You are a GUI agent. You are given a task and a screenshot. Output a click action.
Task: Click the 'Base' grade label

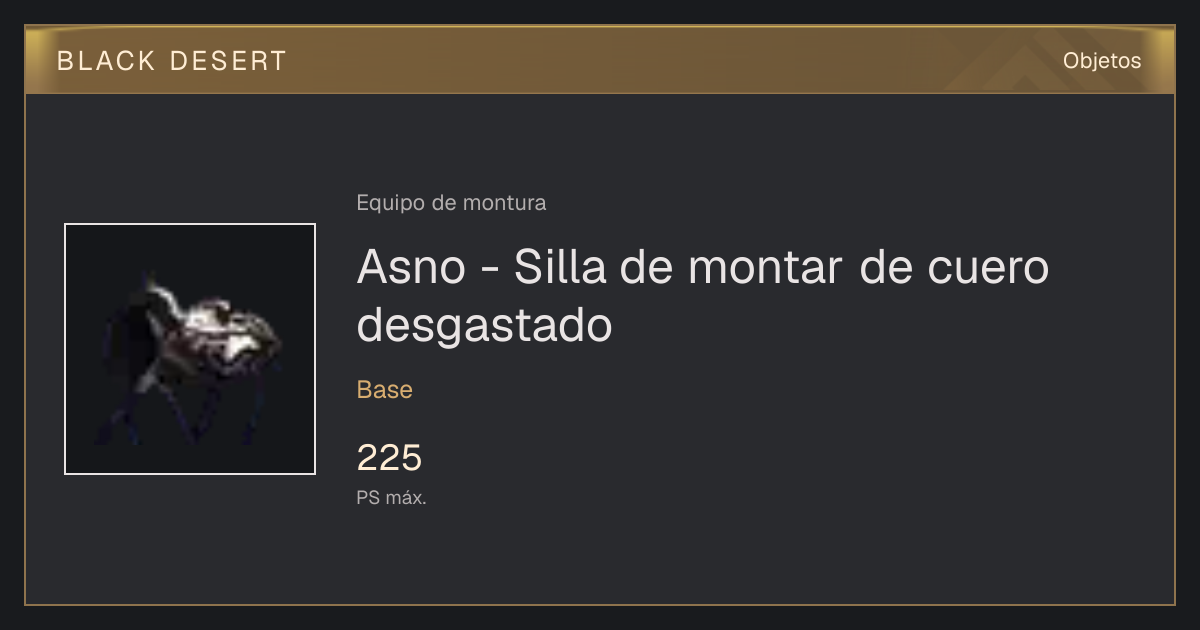coord(385,390)
